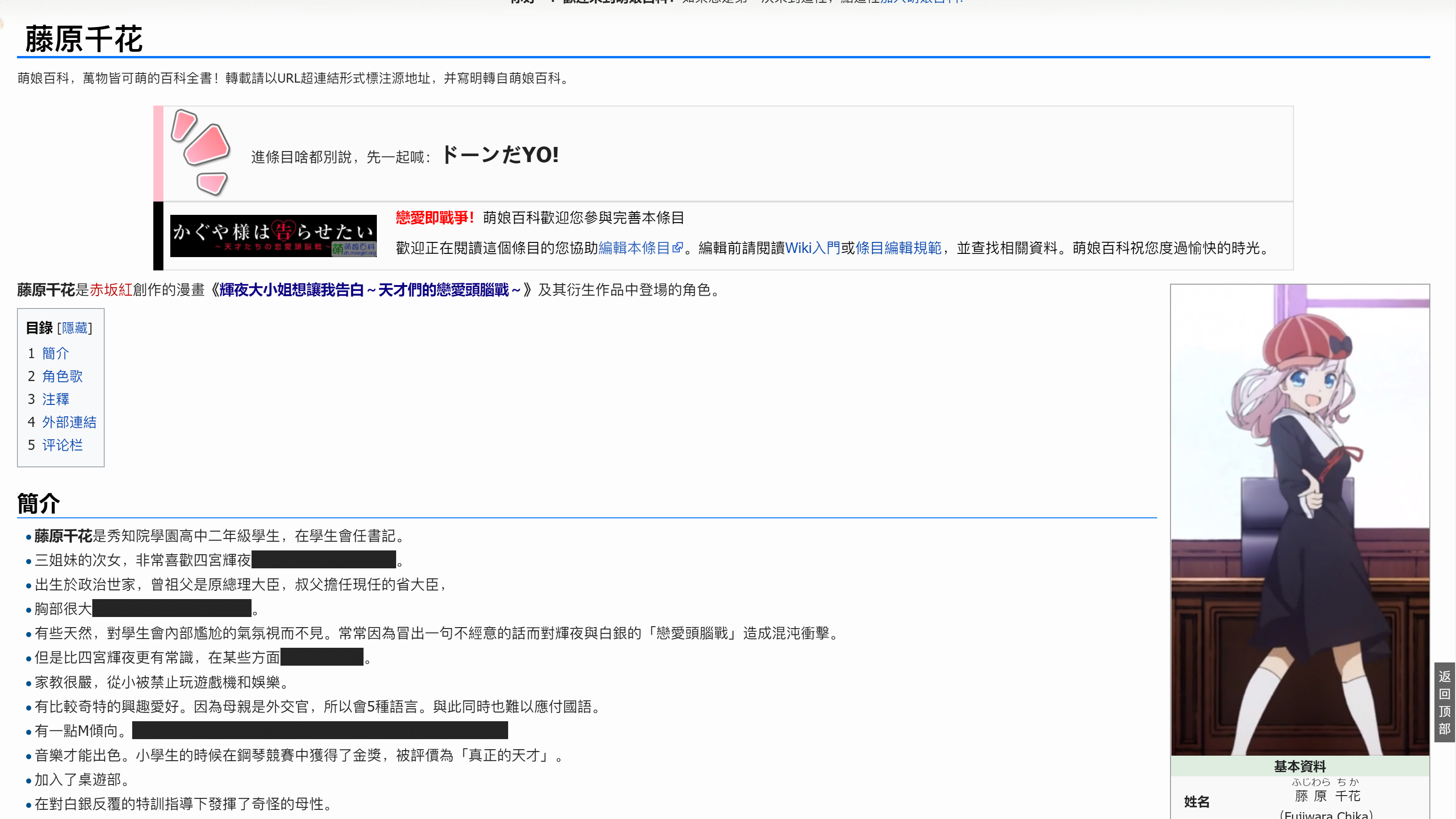Viewport: 1456px width, 819px height.
Task: Click the 簡介 section heading
Action: point(39,504)
